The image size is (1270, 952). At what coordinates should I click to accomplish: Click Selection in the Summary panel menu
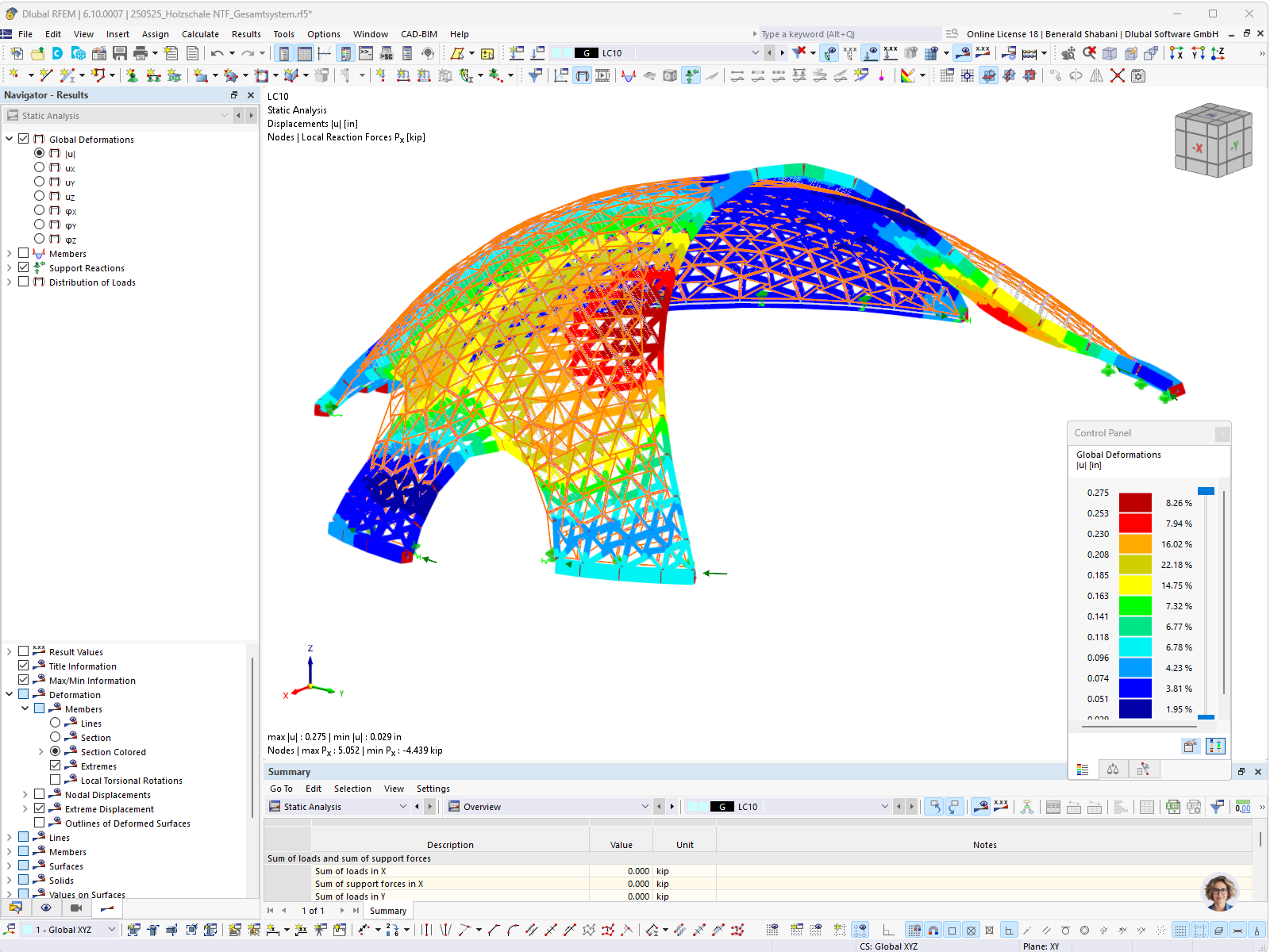(x=352, y=788)
